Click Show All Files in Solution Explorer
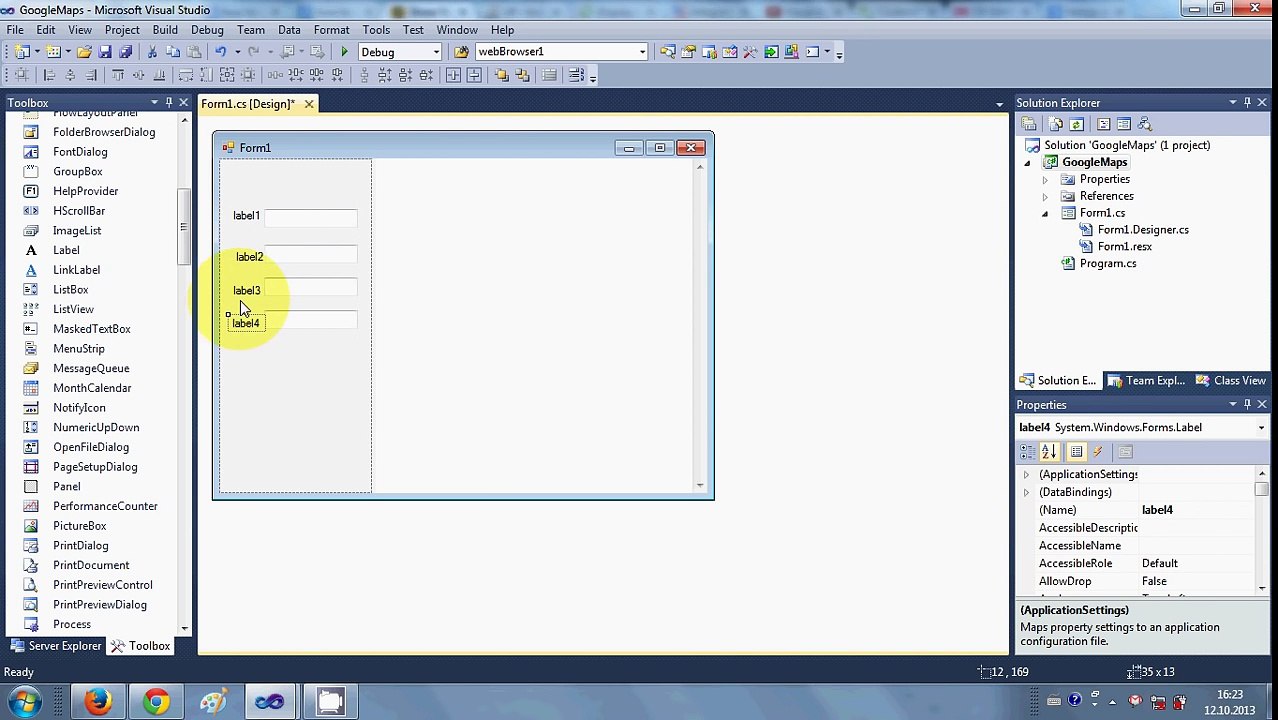Viewport: 1278px width, 720px height. coord(1055,124)
